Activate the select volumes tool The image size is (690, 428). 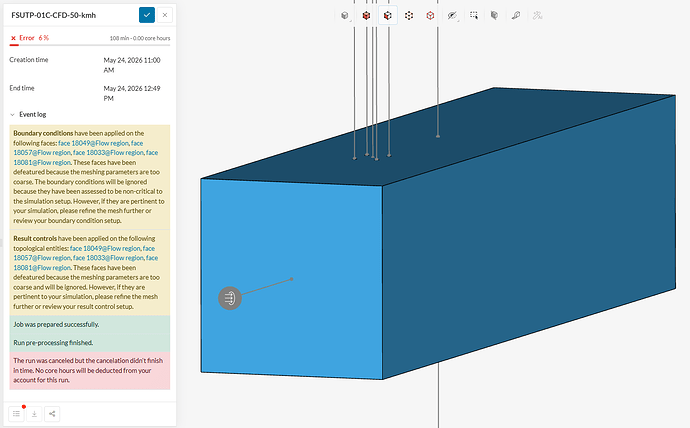click(366, 16)
